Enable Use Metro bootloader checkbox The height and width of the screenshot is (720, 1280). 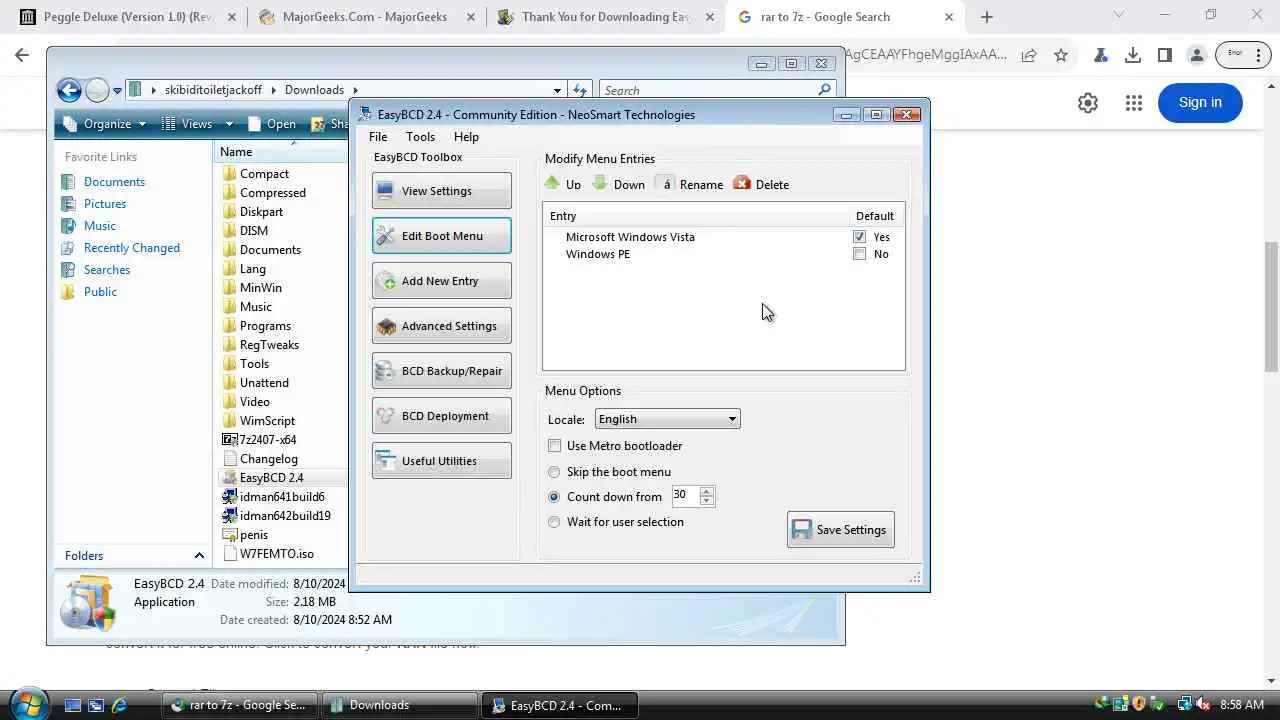[x=555, y=446]
